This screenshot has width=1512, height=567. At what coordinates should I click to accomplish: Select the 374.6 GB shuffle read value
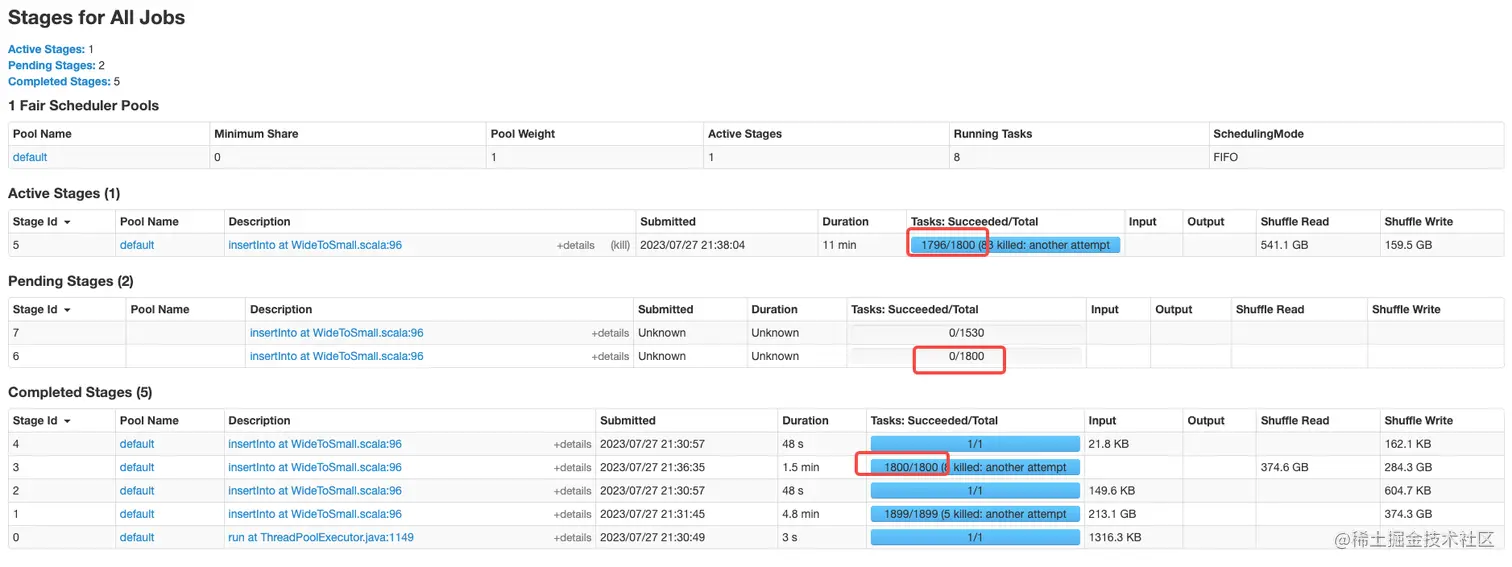pyautogui.click(x=1285, y=467)
